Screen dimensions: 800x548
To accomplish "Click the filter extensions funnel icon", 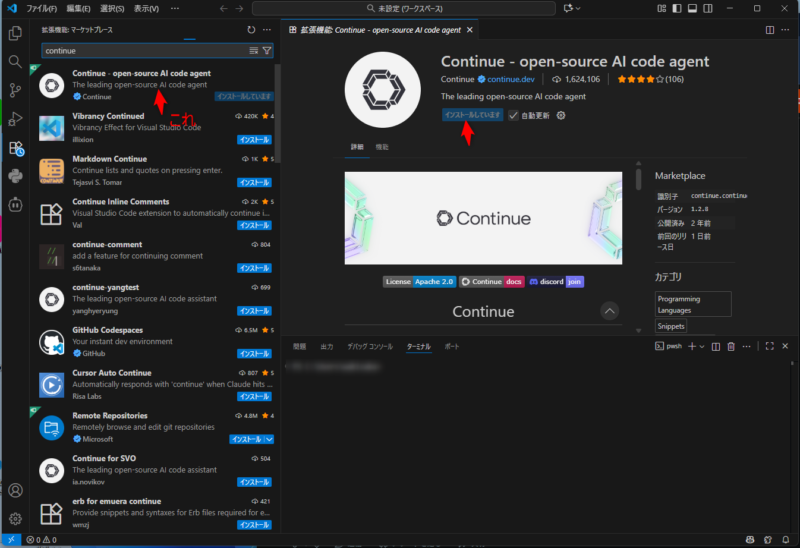I will pyautogui.click(x=267, y=50).
